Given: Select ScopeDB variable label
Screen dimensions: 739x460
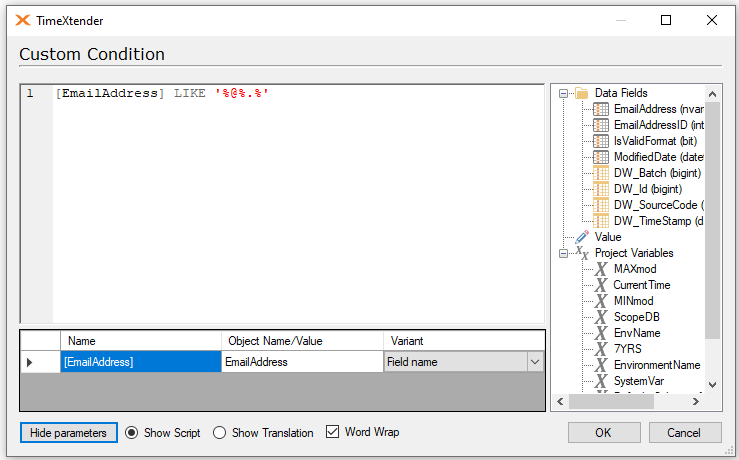Looking at the screenshot, I should [636, 317].
